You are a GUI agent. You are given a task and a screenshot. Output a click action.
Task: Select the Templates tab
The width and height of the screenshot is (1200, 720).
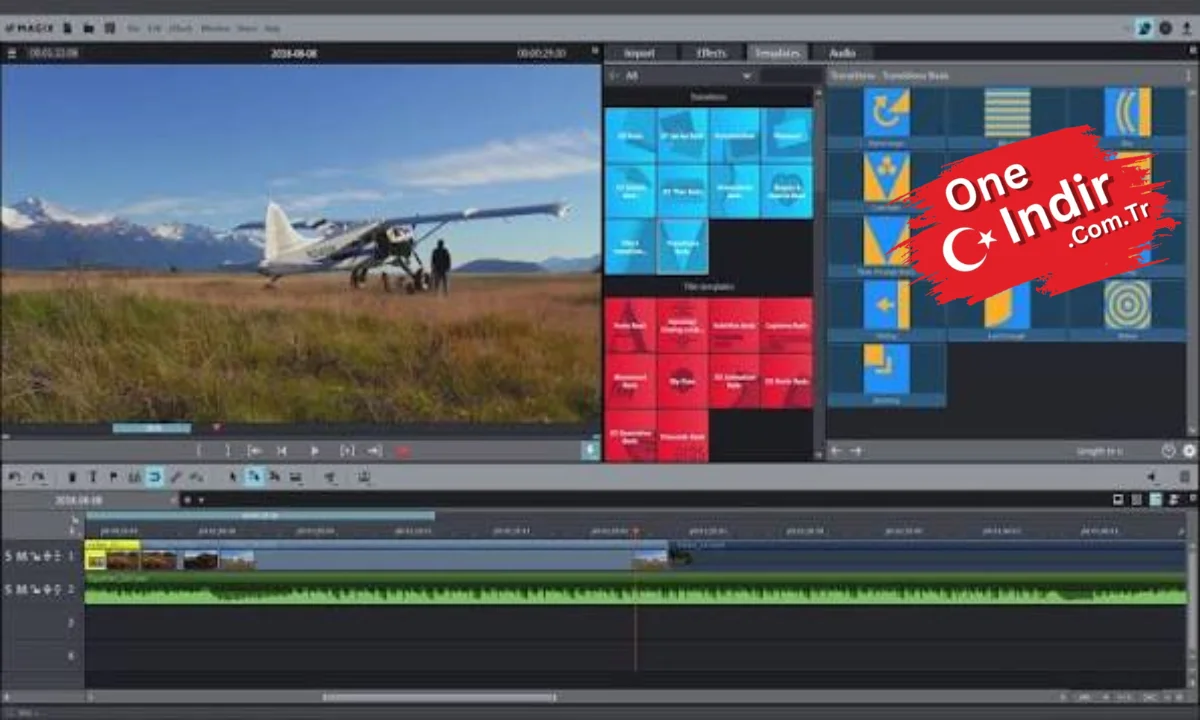tap(777, 53)
